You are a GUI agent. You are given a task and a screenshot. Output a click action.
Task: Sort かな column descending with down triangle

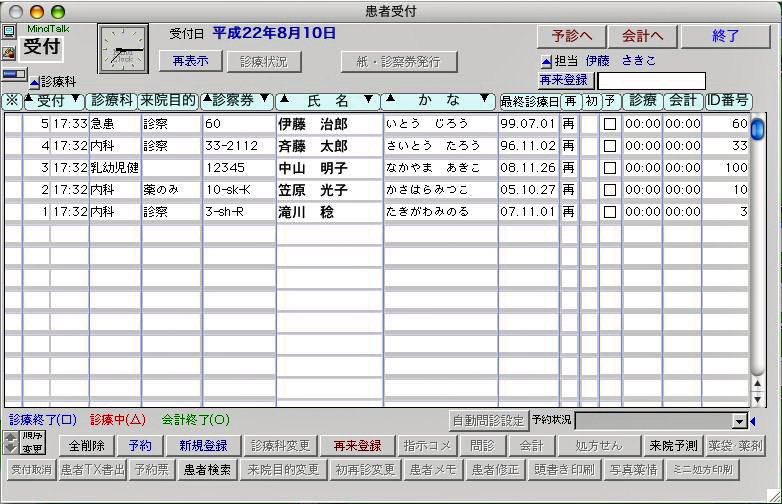click(484, 98)
